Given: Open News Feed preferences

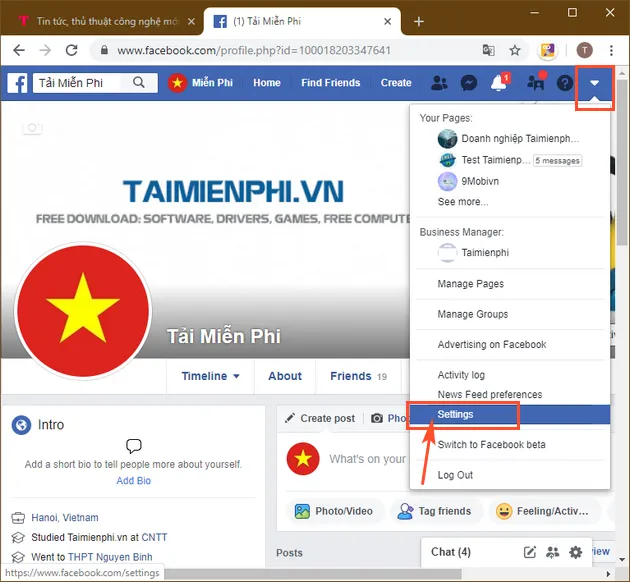Looking at the screenshot, I should 490,394.
